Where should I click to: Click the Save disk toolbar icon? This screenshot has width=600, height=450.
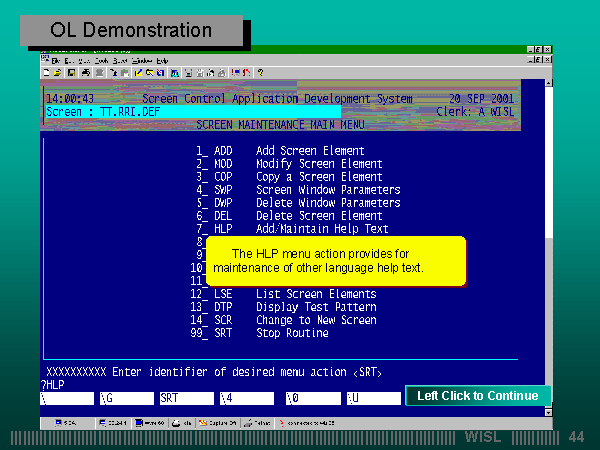click(x=71, y=72)
